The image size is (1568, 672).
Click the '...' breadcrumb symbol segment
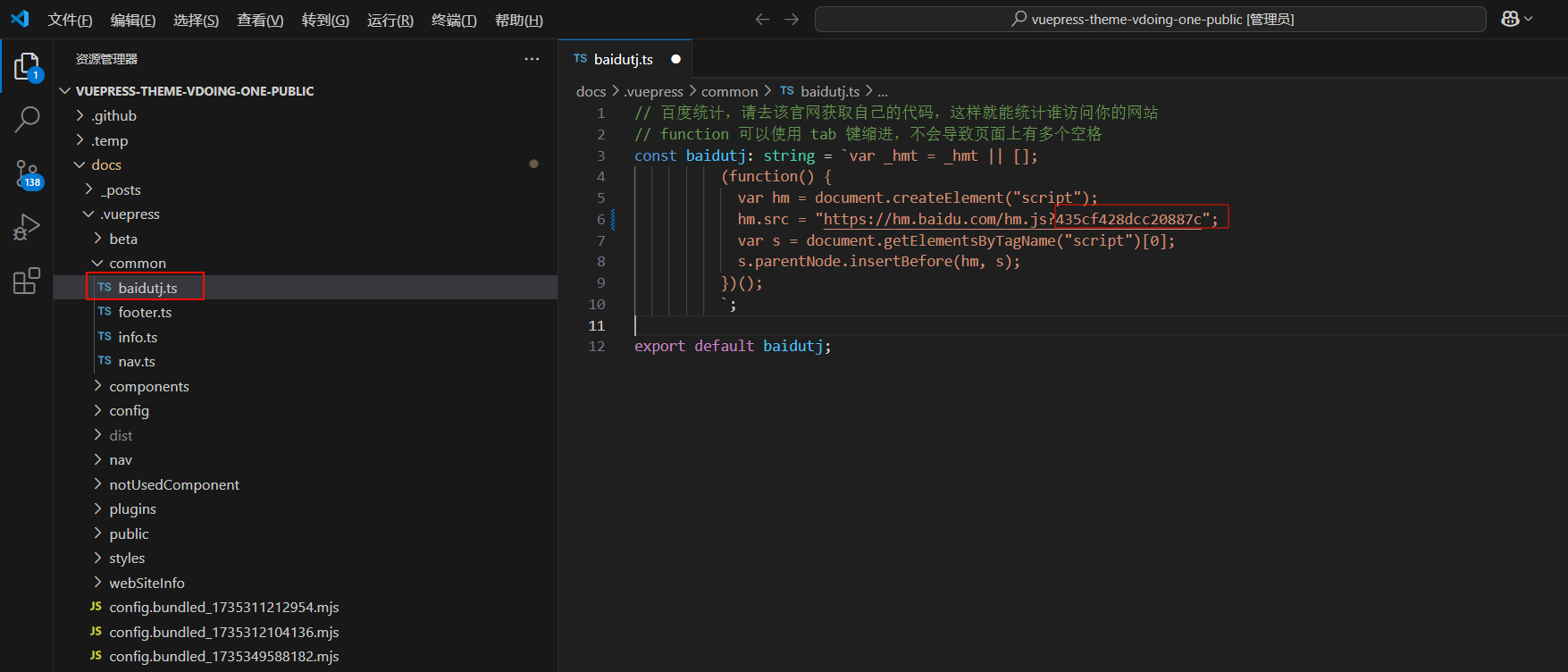point(883,91)
